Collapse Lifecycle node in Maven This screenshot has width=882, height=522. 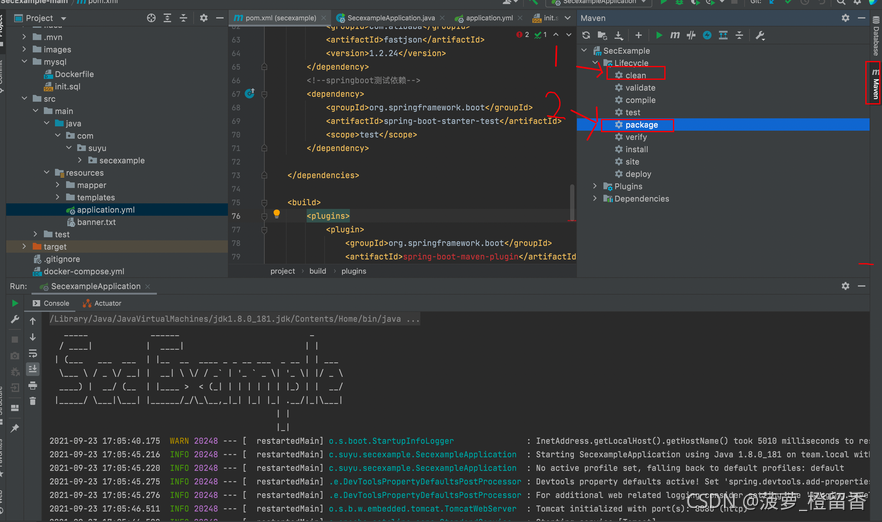pyautogui.click(x=595, y=63)
